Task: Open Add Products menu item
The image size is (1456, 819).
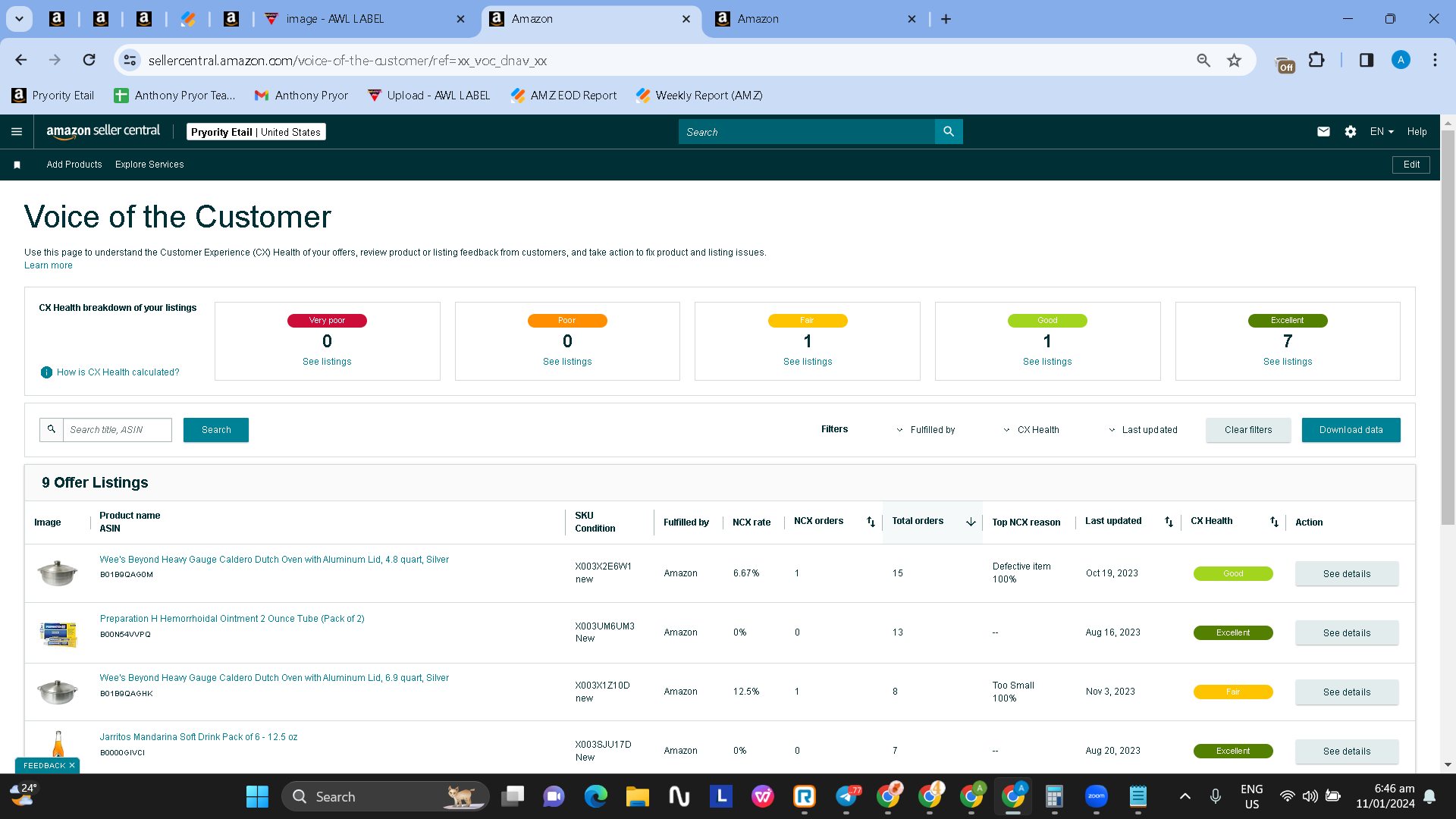Action: point(74,165)
